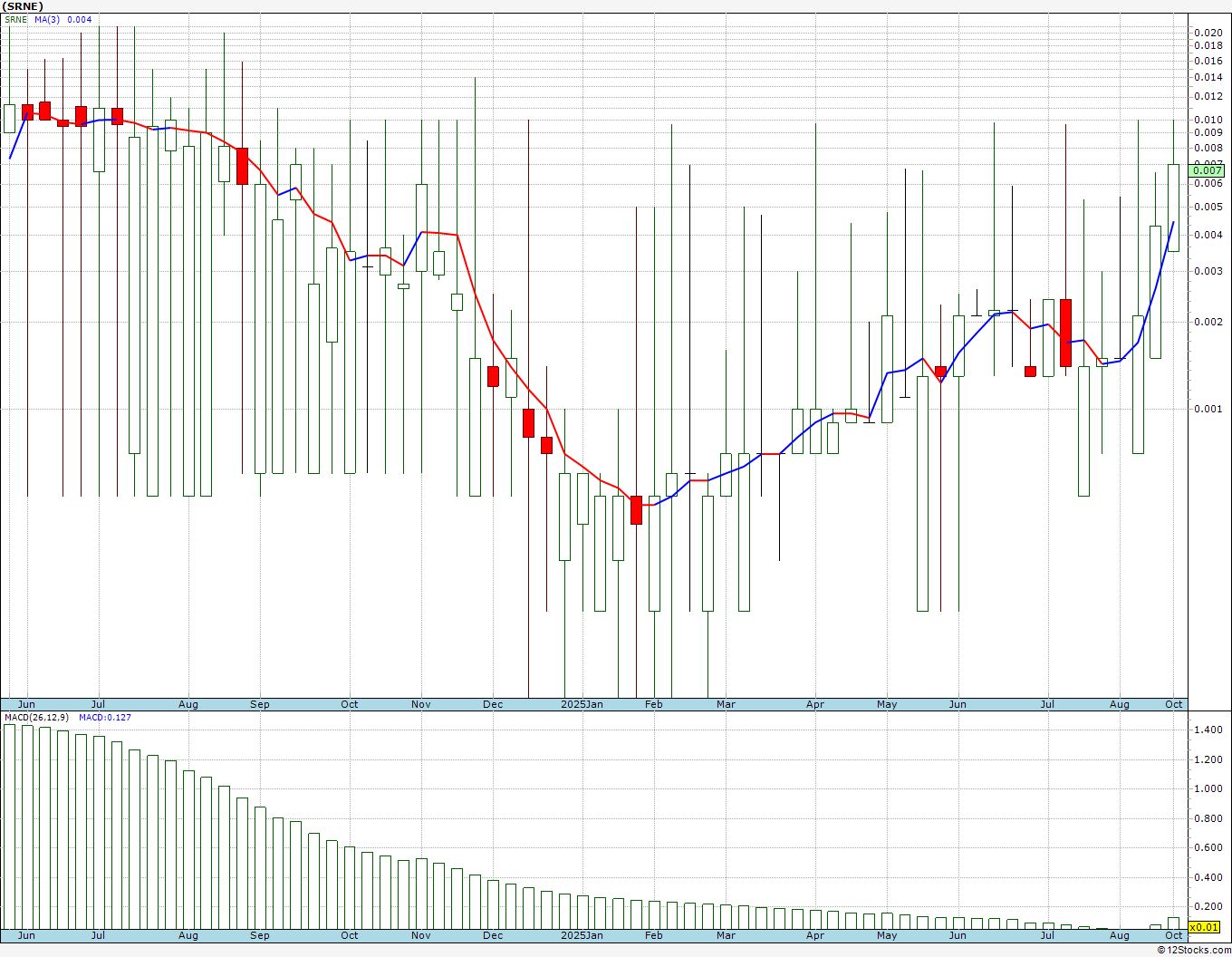Click the 0.005 price axis label
Screen dimensions: 1232x957
click(1208, 207)
